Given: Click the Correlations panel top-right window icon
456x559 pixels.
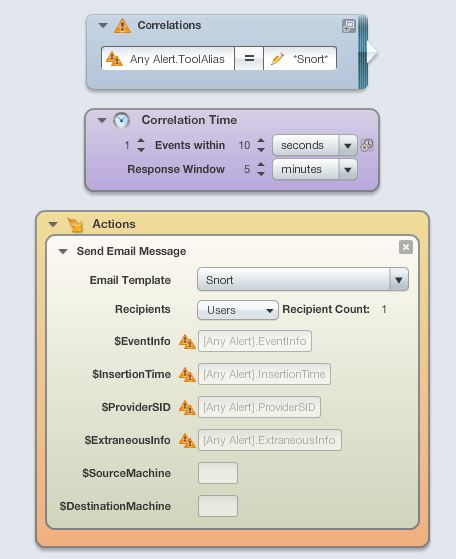Looking at the screenshot, I should point(349,26).
